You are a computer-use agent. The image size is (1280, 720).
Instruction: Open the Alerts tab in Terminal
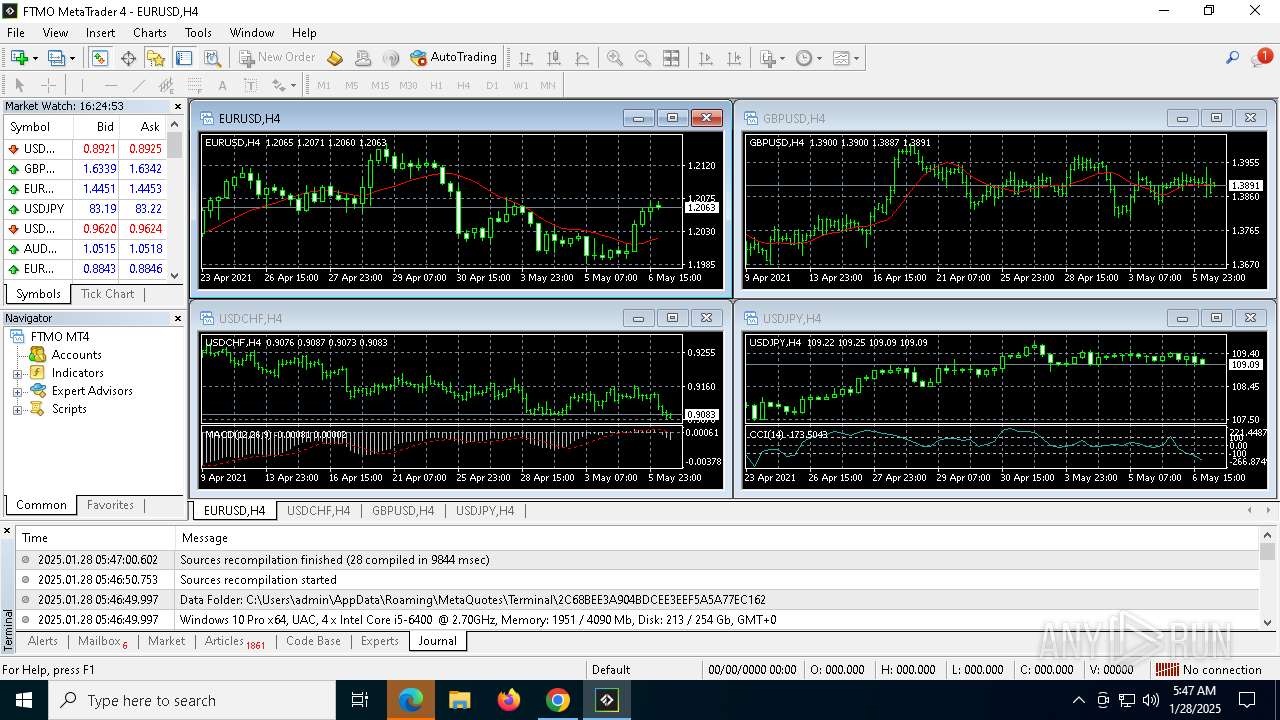(x=42, y=641)
